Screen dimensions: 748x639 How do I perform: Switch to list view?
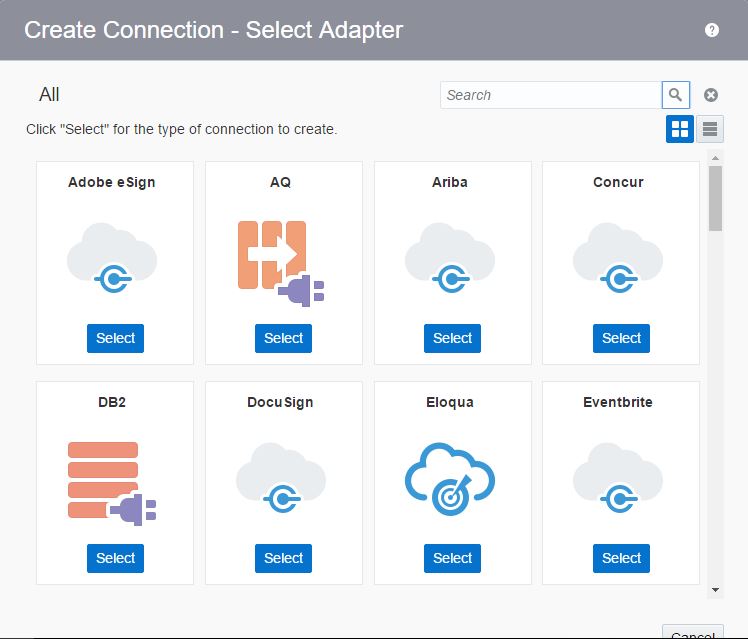click(x=710, y=129)
